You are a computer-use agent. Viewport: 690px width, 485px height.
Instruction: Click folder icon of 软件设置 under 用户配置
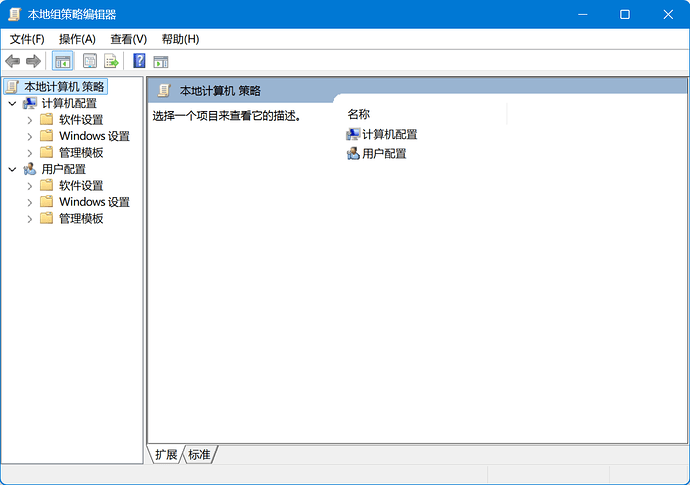click(x=47, y=186)
